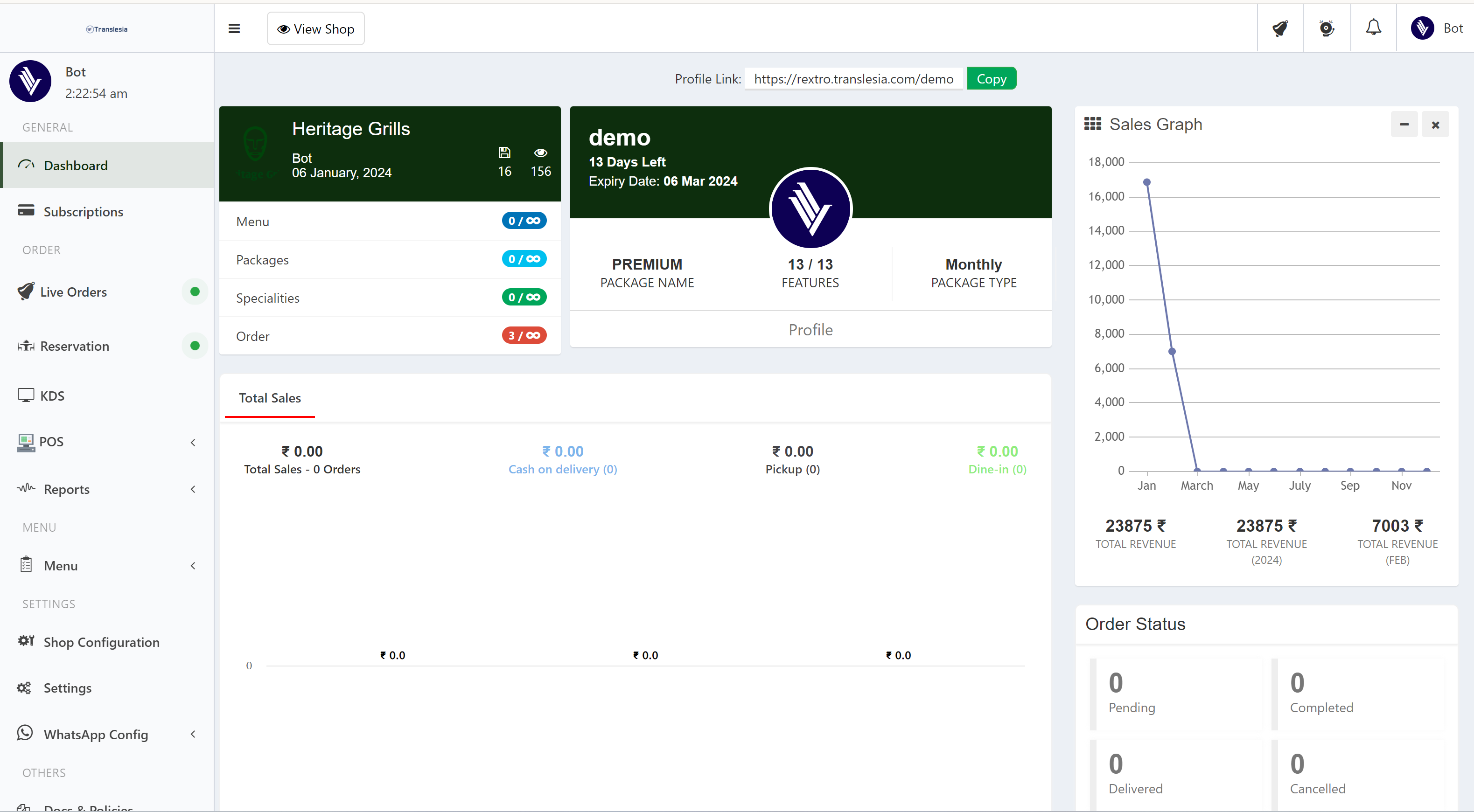Open the notification bell icon
Screen dimensions: 1474x812
coord(1373,28)
